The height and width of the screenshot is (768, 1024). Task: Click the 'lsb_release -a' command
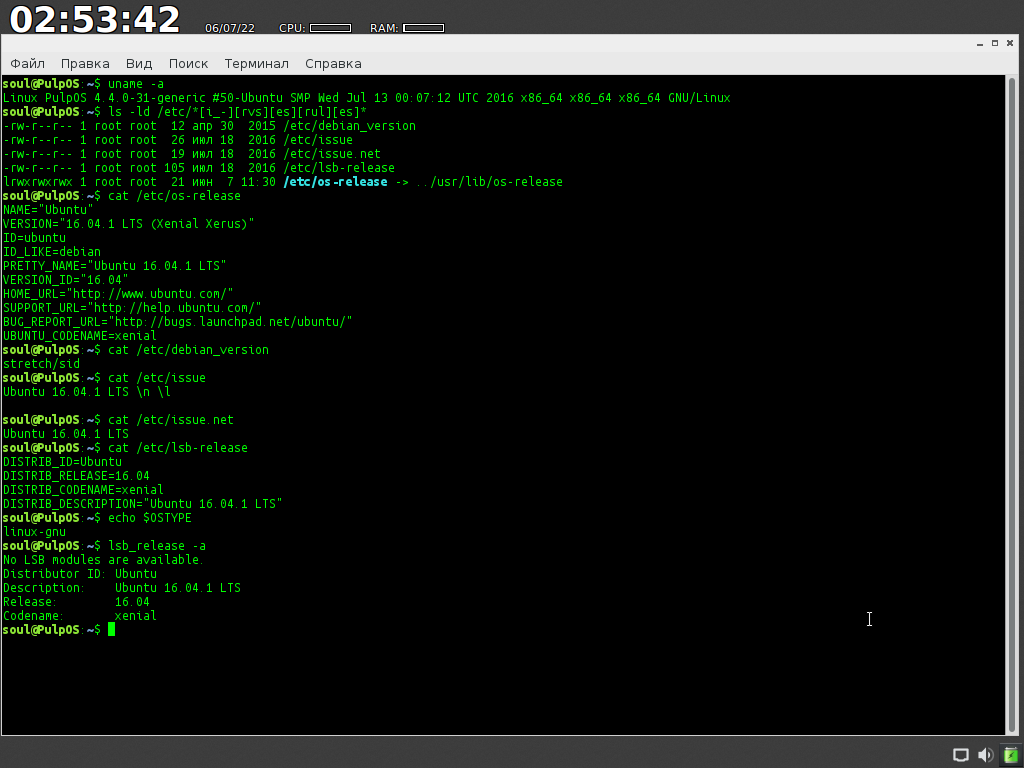[157, 545]
